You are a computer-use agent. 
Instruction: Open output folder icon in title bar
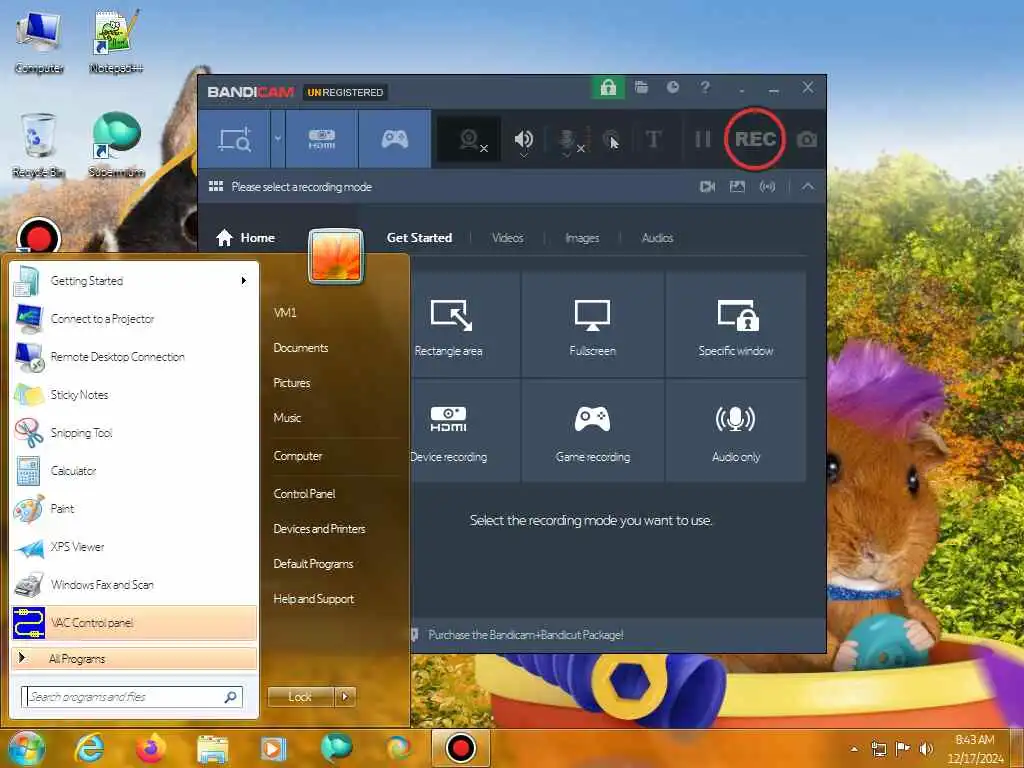[x=641, y=88]
